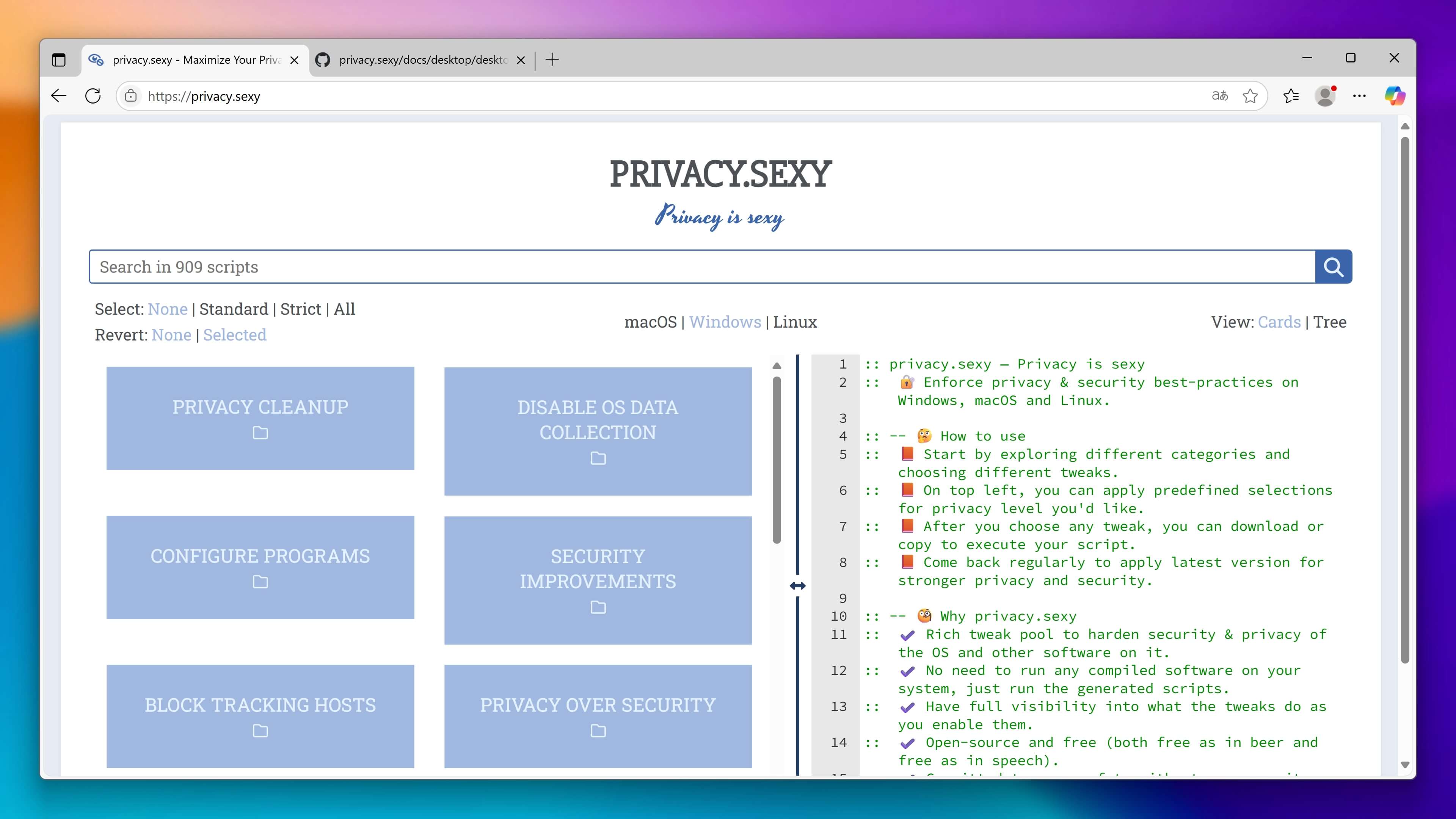1456x819 pixels.
Task: Click page scroll-down arrow at bottom
Action: [x=1405, y=765]
